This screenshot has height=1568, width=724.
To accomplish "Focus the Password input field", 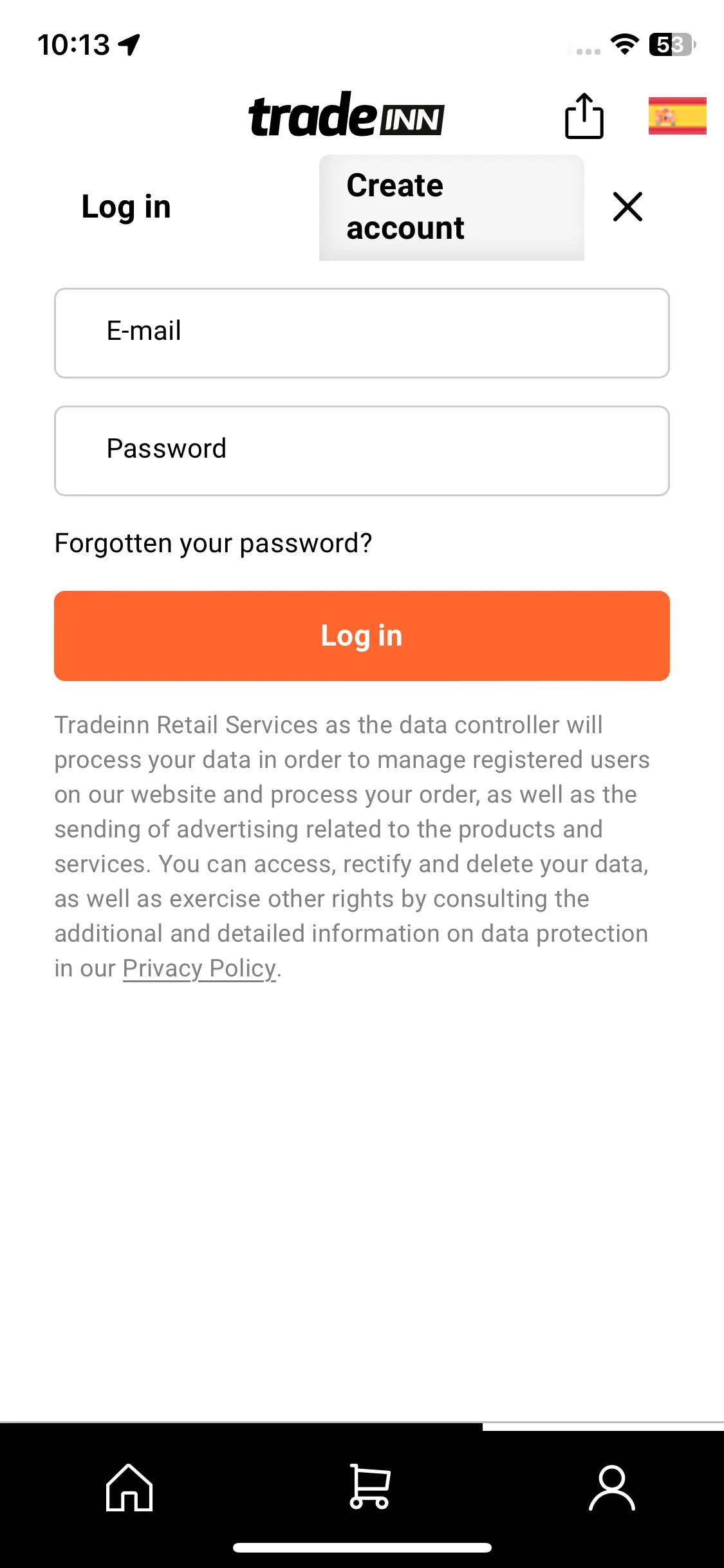I will (362, 451).
